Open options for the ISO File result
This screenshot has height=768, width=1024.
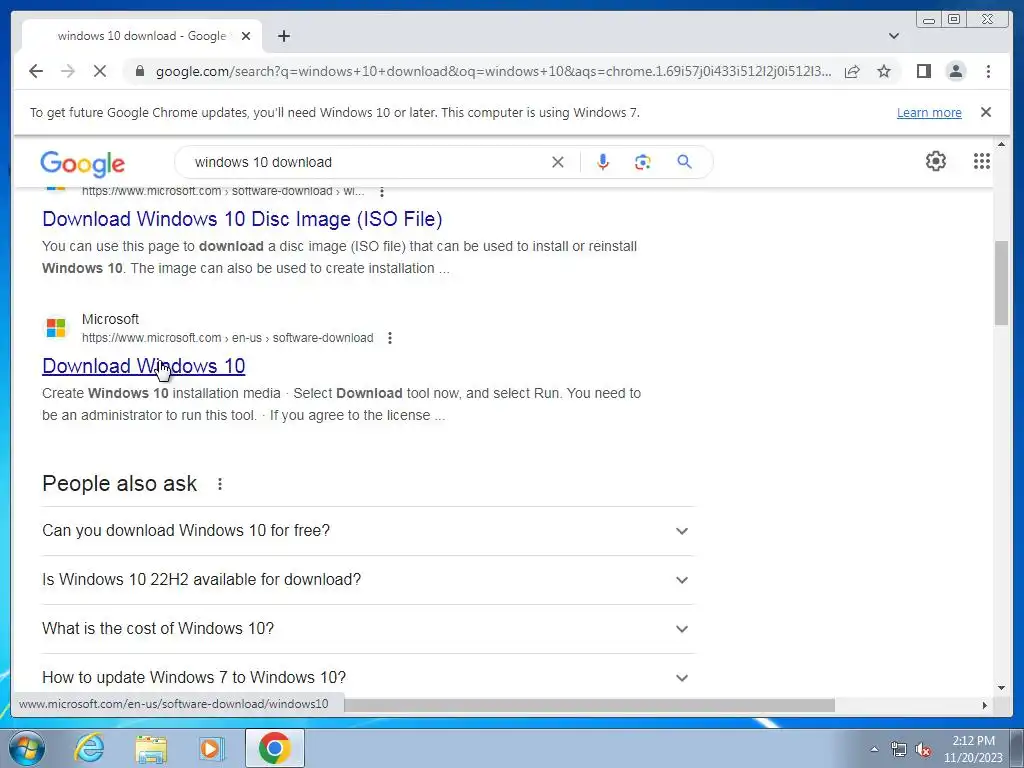(x=382, y=191)
